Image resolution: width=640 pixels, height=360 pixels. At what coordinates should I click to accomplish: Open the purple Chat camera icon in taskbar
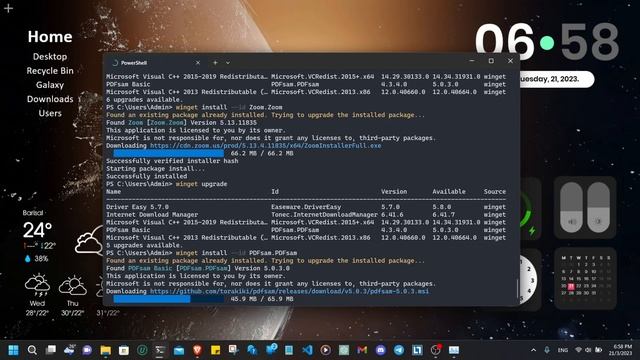(87, 350)
